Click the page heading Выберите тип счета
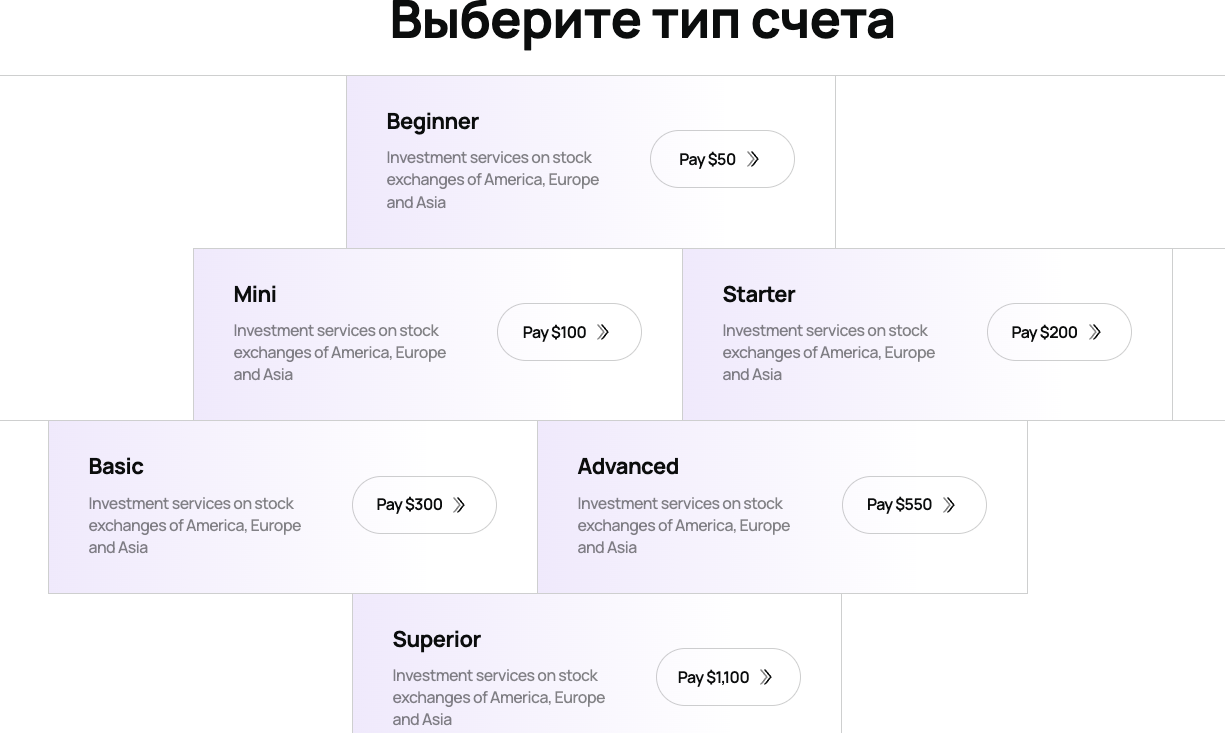The height and width of the screenshot is (733, 1225). point(642,22)
